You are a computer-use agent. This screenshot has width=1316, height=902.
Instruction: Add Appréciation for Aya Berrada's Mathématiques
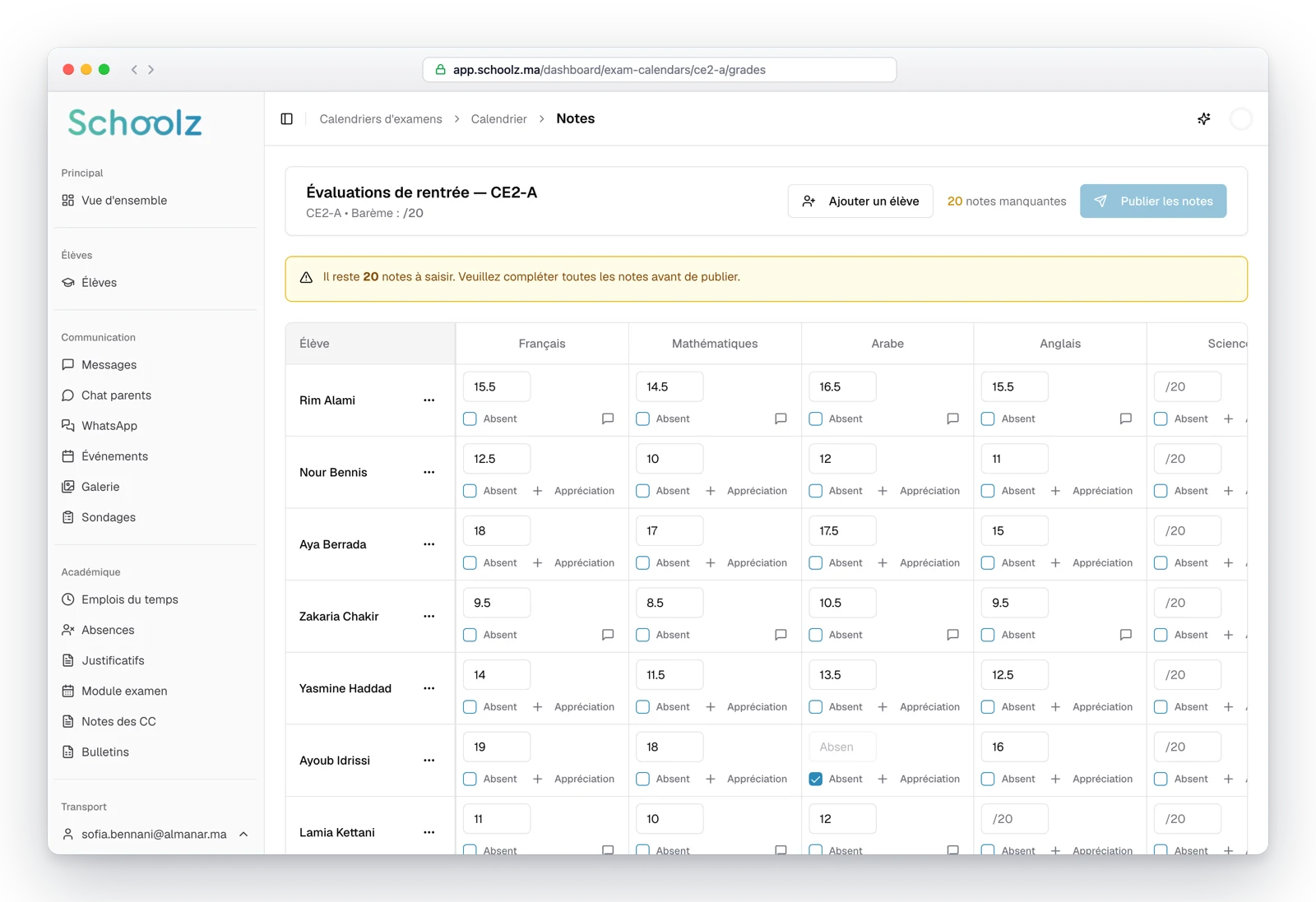click(x=747, y=563)
